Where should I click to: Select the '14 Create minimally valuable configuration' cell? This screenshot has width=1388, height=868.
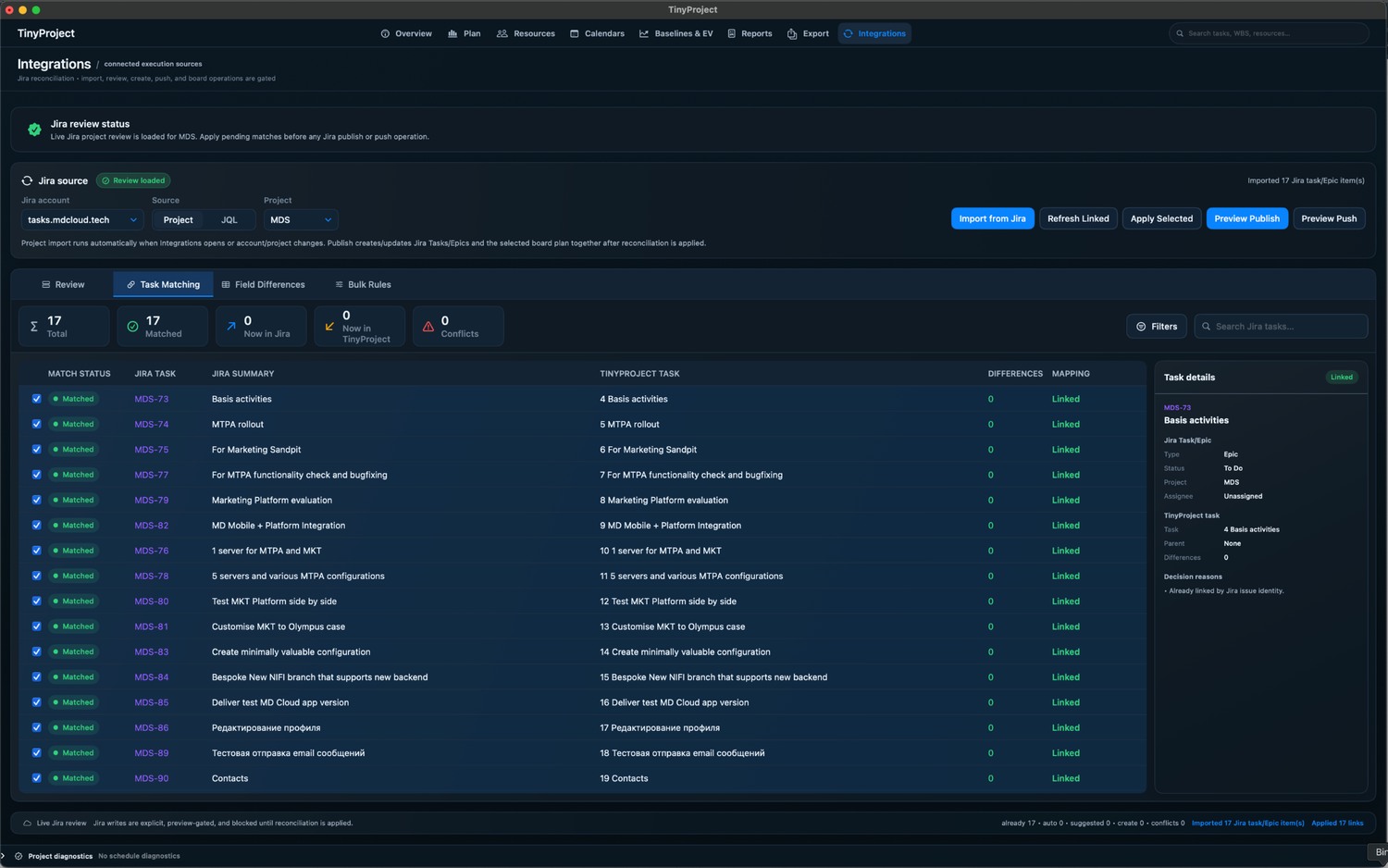(685, 652)
